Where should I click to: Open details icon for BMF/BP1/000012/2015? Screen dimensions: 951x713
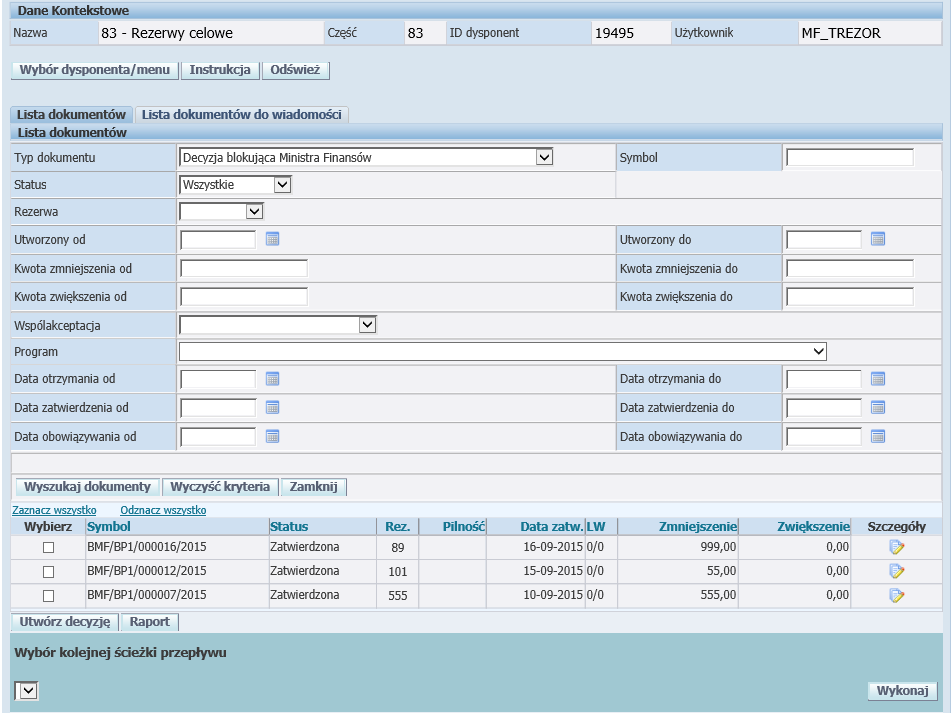coord(896,571)
